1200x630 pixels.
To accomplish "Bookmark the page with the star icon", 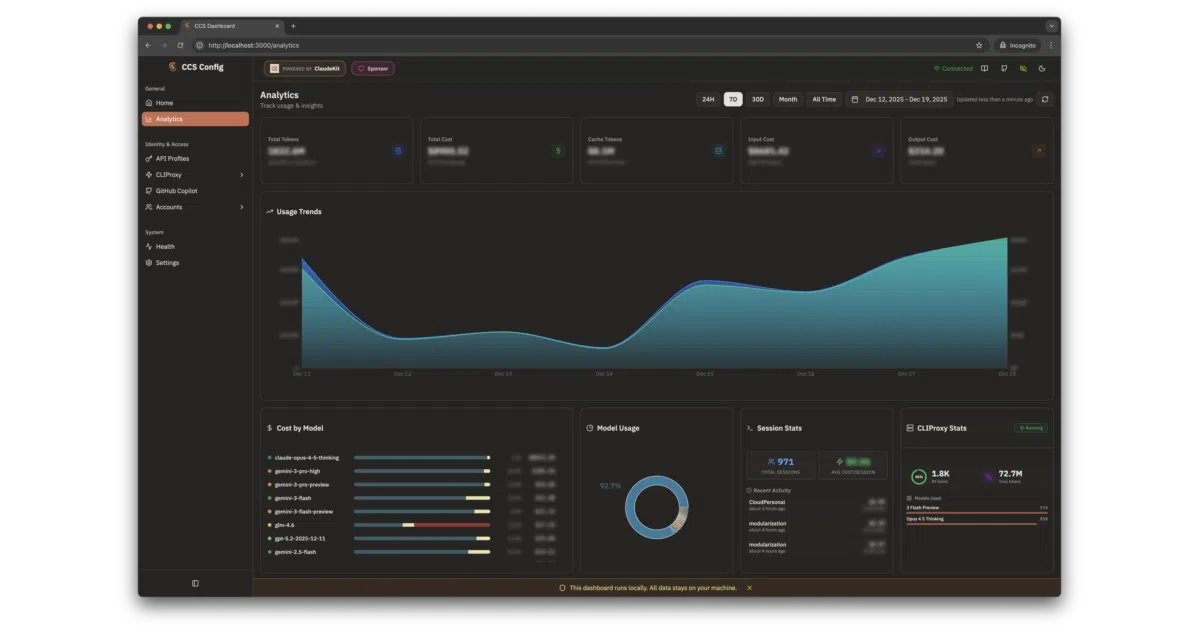I will [979, 45].
